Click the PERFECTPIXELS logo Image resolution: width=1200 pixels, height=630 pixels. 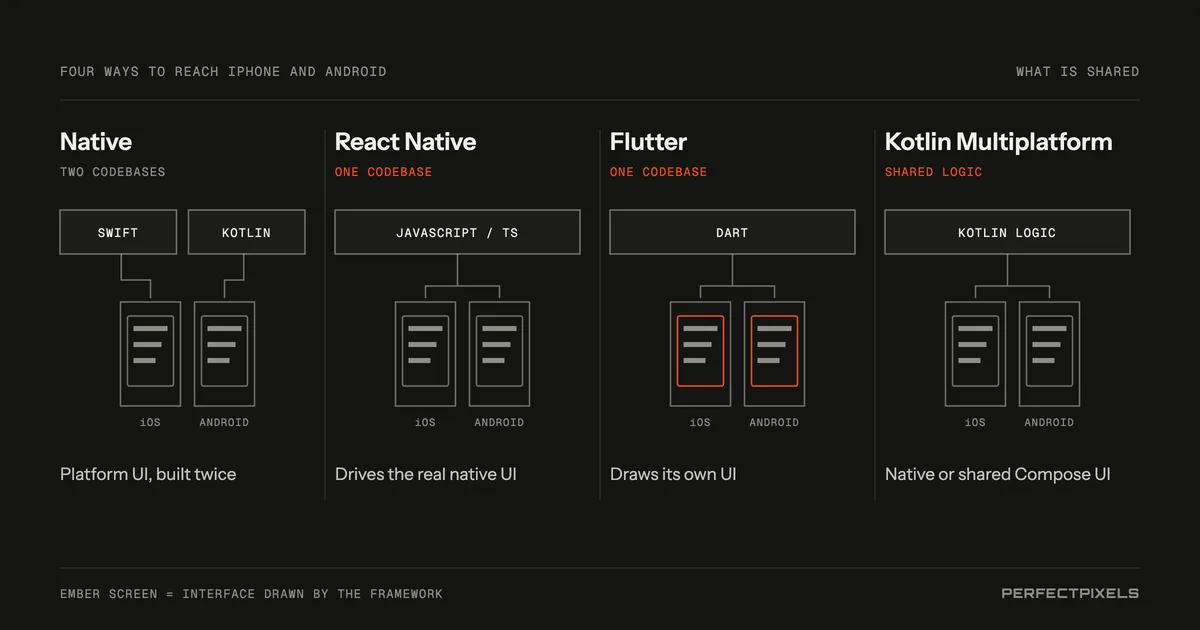point(1070,593)
